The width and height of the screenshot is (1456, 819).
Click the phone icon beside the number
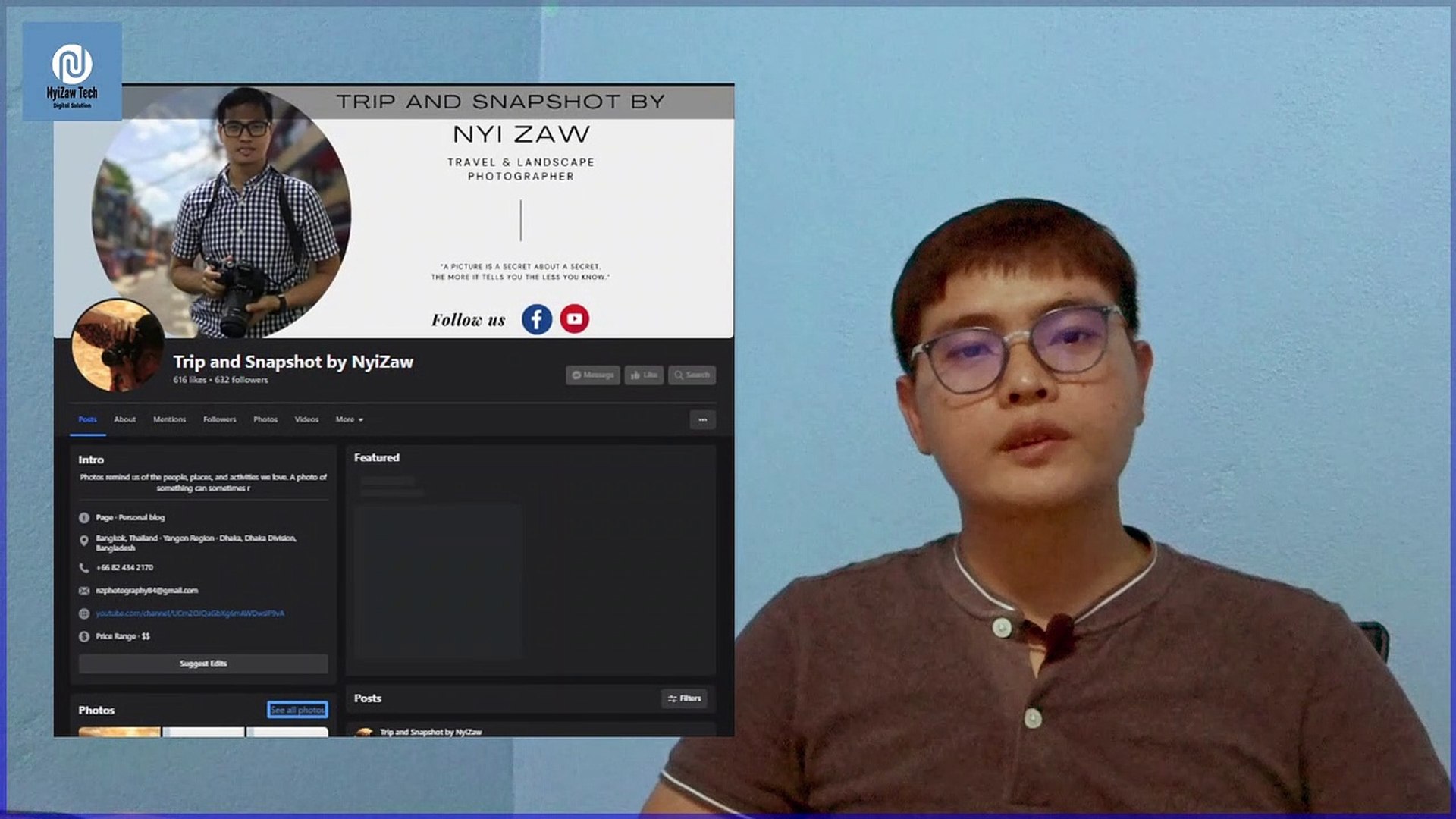(84, 566)
